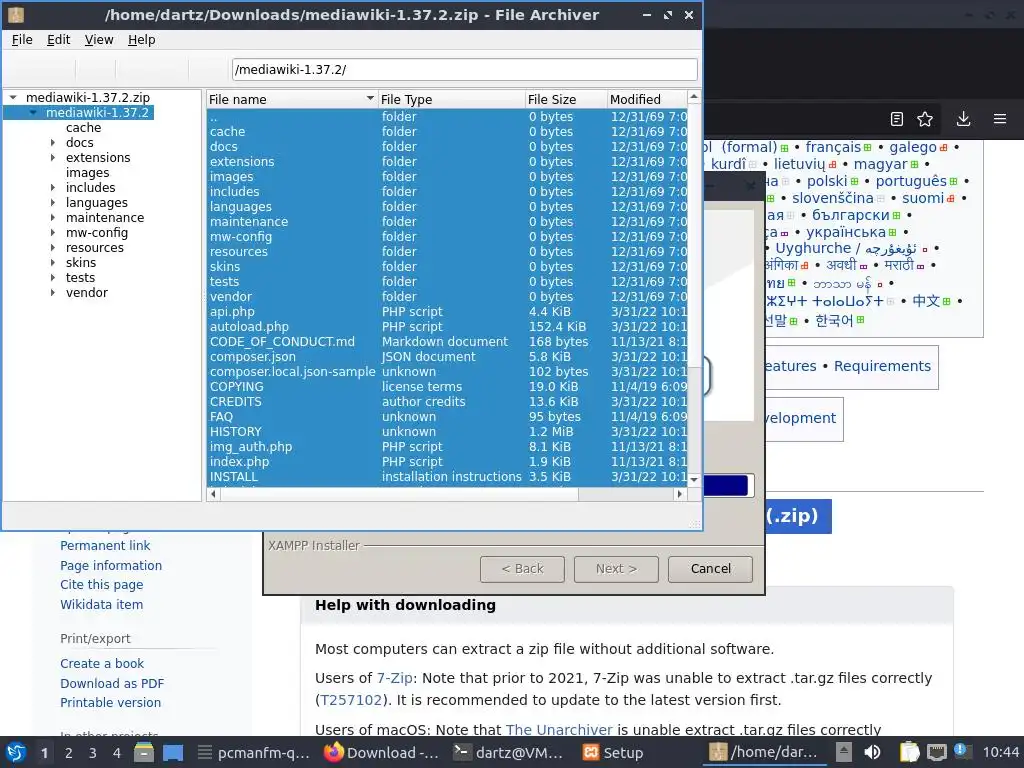Open Printable version link
Screen dimensions: 1024x768
110,703
